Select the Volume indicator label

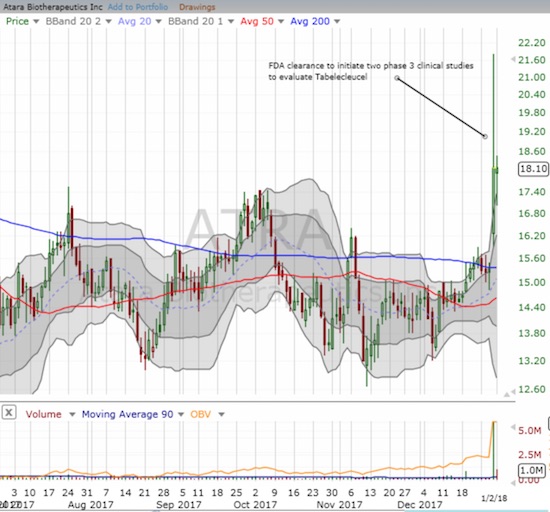pyautogui.click(x=43, y=414)
